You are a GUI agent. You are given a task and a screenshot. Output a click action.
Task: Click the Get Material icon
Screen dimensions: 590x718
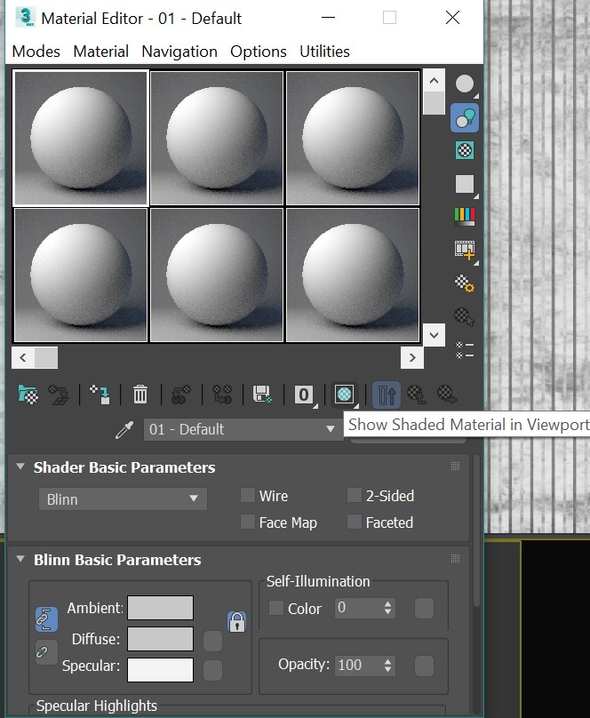pyautogui.click(x=28, y=394)
